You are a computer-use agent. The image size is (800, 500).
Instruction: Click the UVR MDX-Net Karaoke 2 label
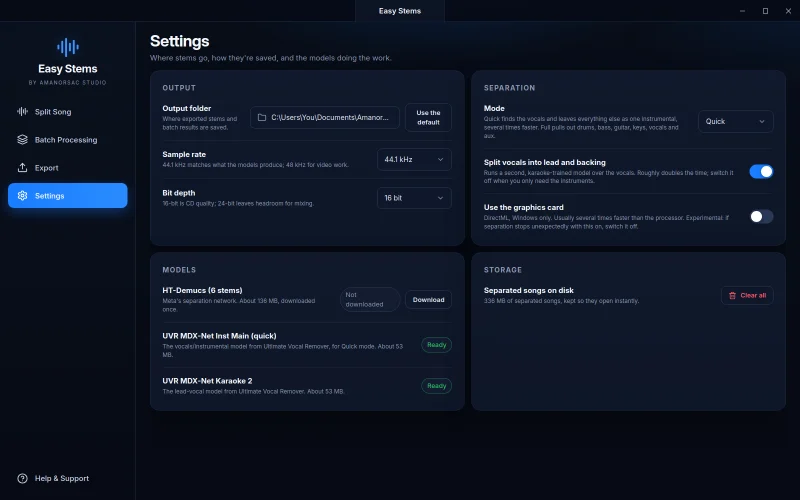click(x=207, y=381)
